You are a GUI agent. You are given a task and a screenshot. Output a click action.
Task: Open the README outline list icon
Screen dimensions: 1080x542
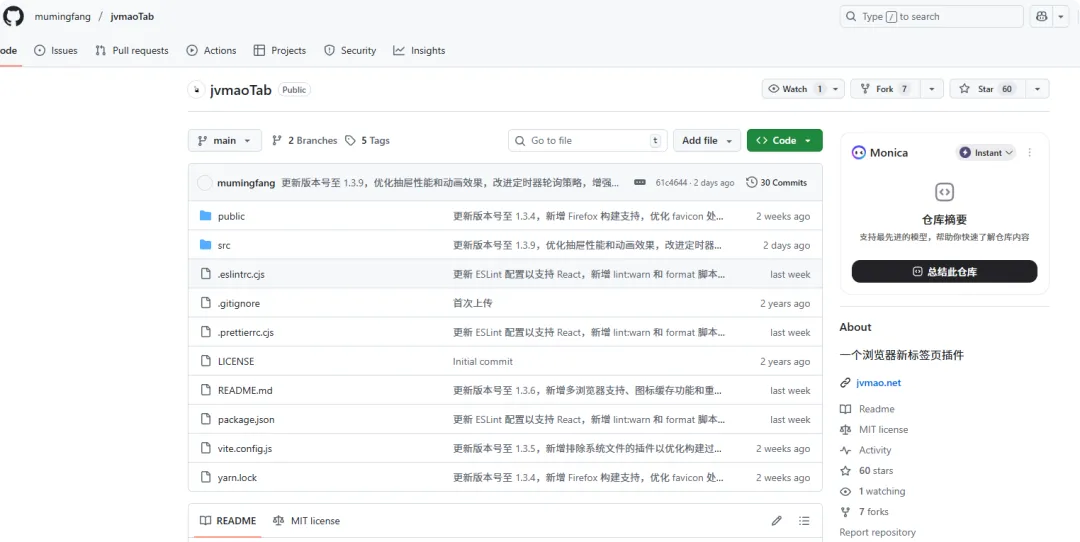[804, 521]
